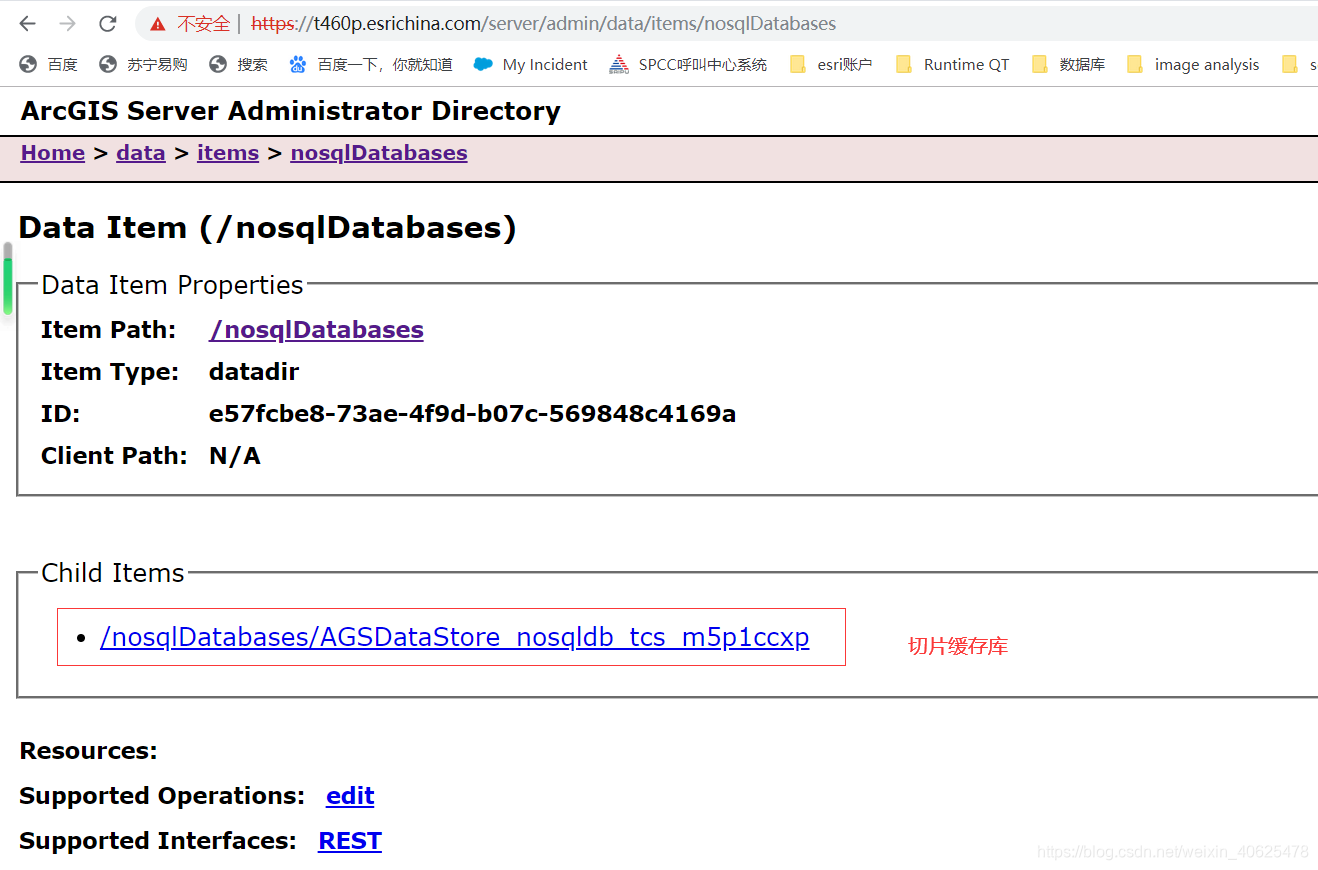Open the My Incident bookmark
The height and width of the screenshot is (870, 1318).
pos(529,64)
